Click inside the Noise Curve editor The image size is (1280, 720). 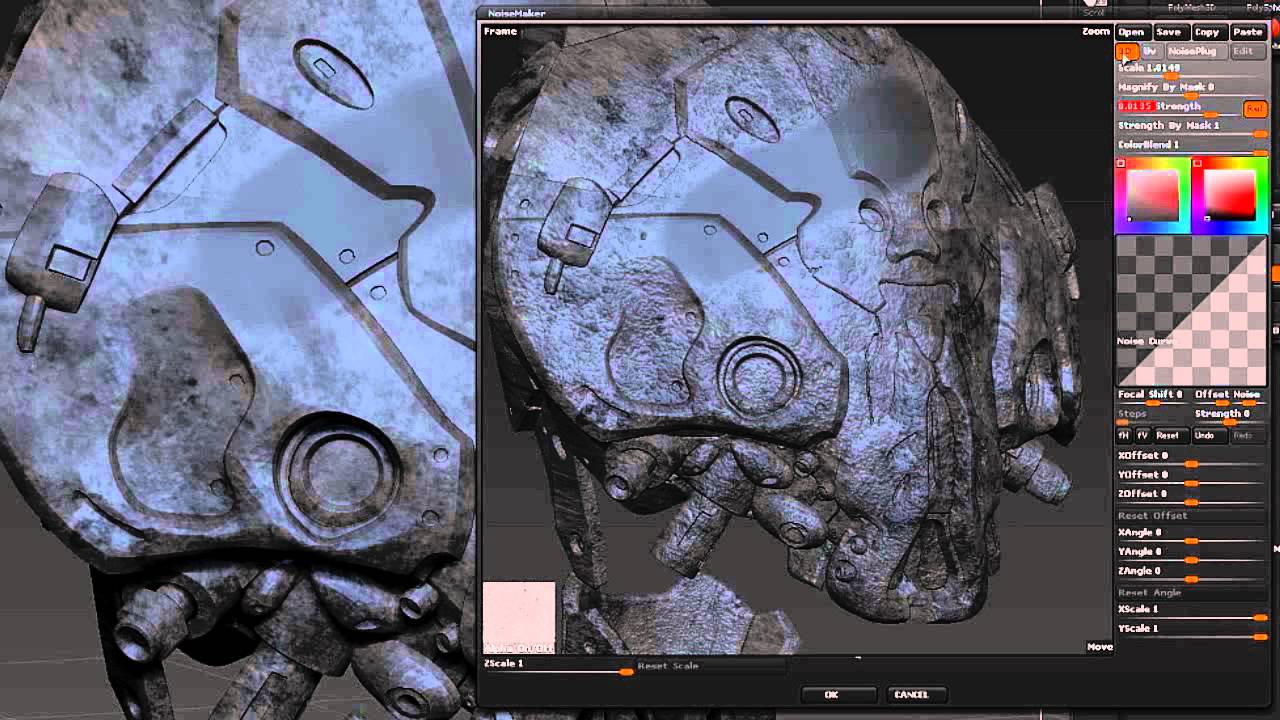pos(1192,311)
